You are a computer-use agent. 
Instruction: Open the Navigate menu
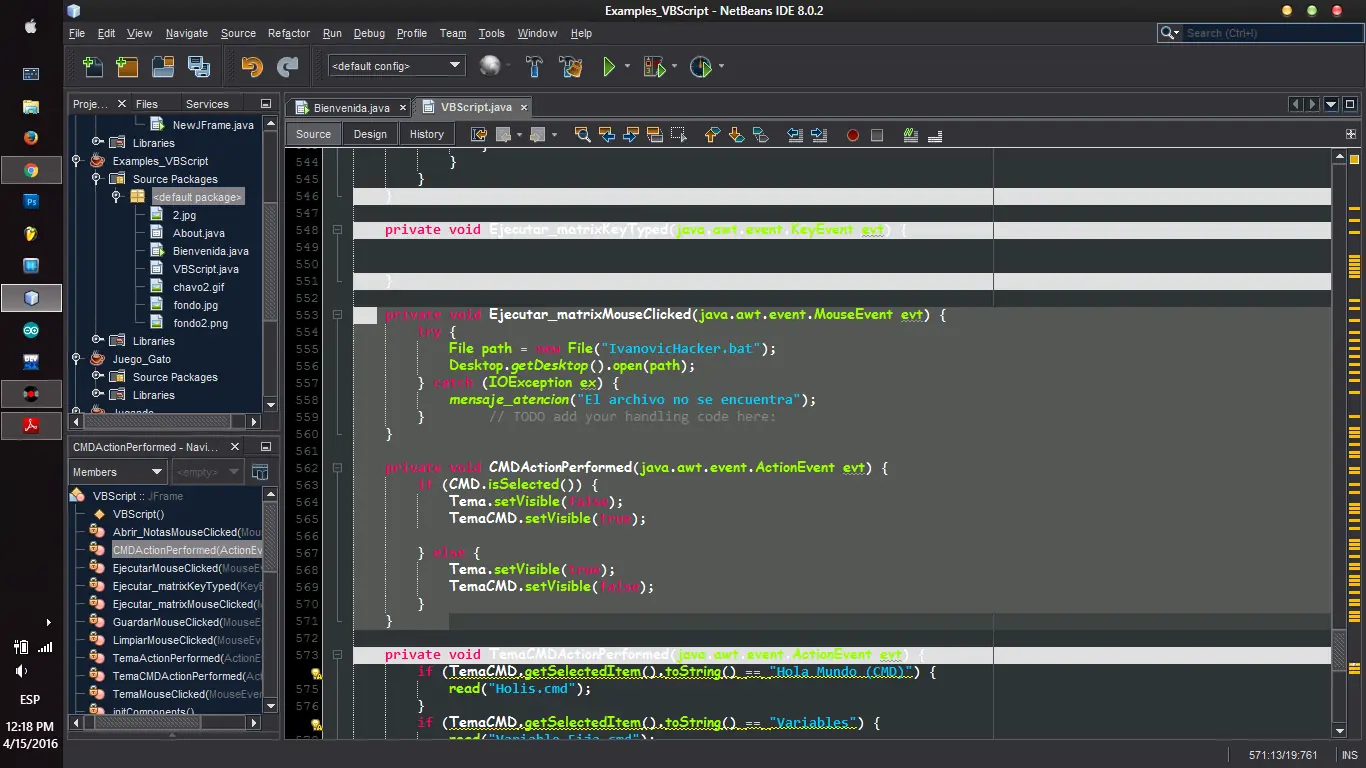tap(187, 33)
